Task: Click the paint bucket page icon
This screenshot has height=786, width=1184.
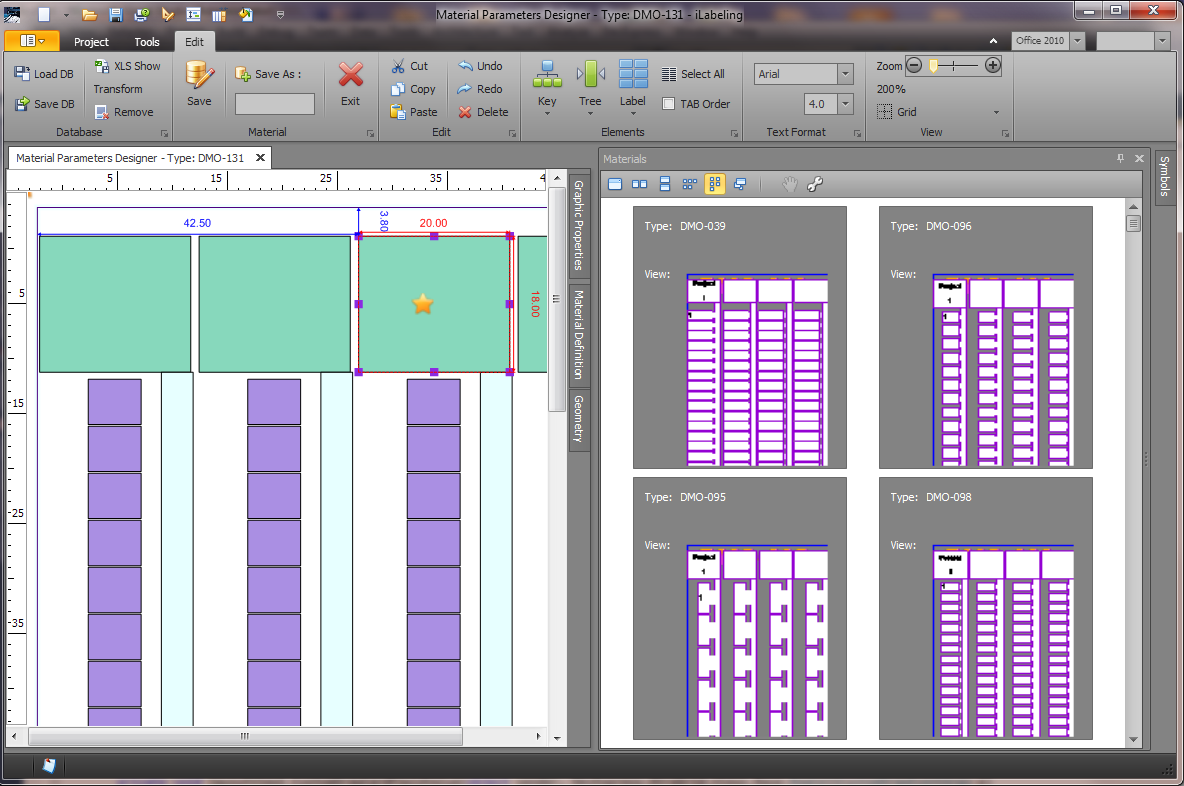Action: (246, 14)
